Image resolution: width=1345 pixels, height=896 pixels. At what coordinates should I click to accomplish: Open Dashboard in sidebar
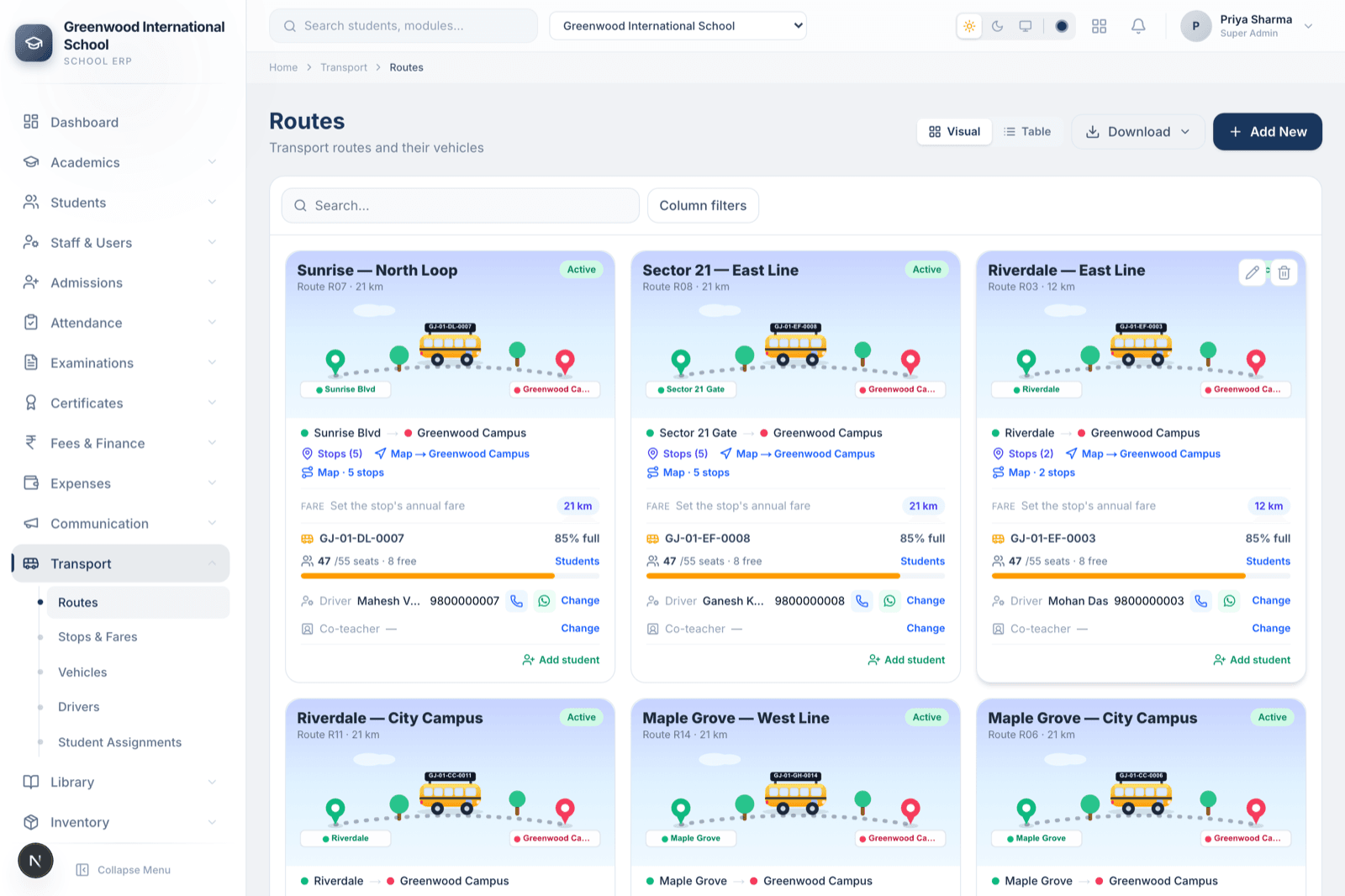(x=121, y=122)
